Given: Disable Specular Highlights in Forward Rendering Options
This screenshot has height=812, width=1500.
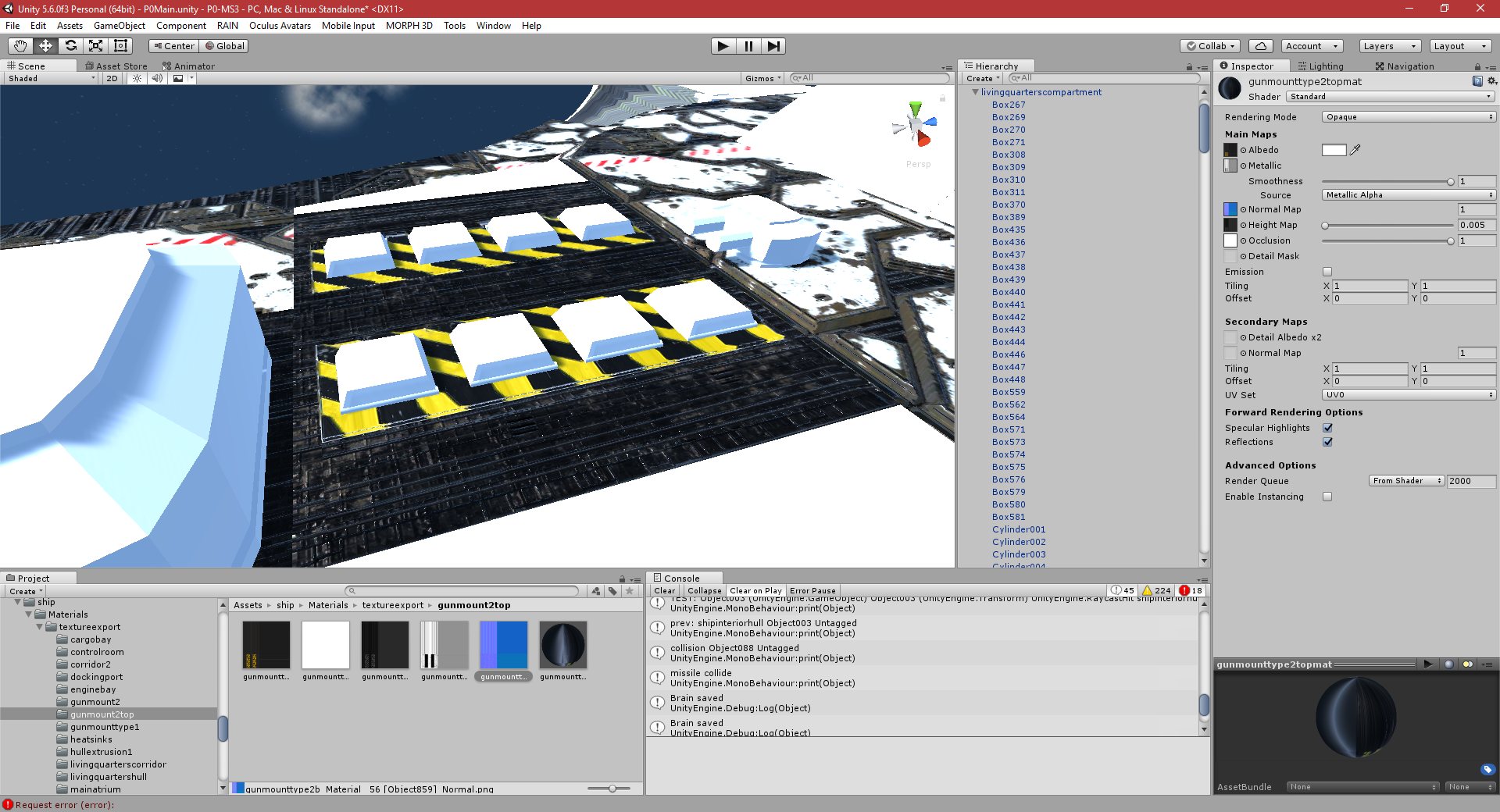Looking at the screenshot, I should 1327,428.
